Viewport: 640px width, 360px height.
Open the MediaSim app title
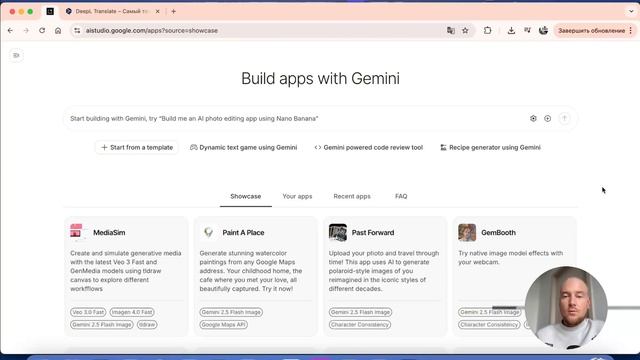pos(109,232)
